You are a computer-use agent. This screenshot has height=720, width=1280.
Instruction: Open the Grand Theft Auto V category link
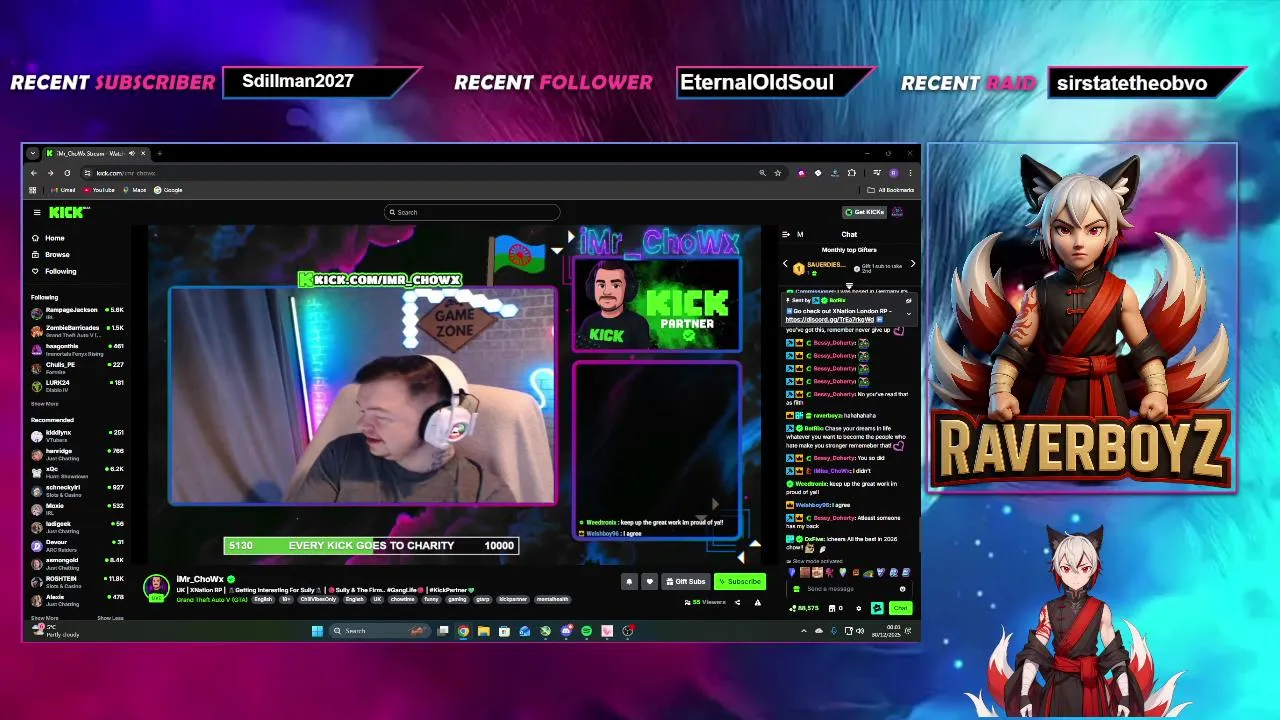[x=211, y=599]
